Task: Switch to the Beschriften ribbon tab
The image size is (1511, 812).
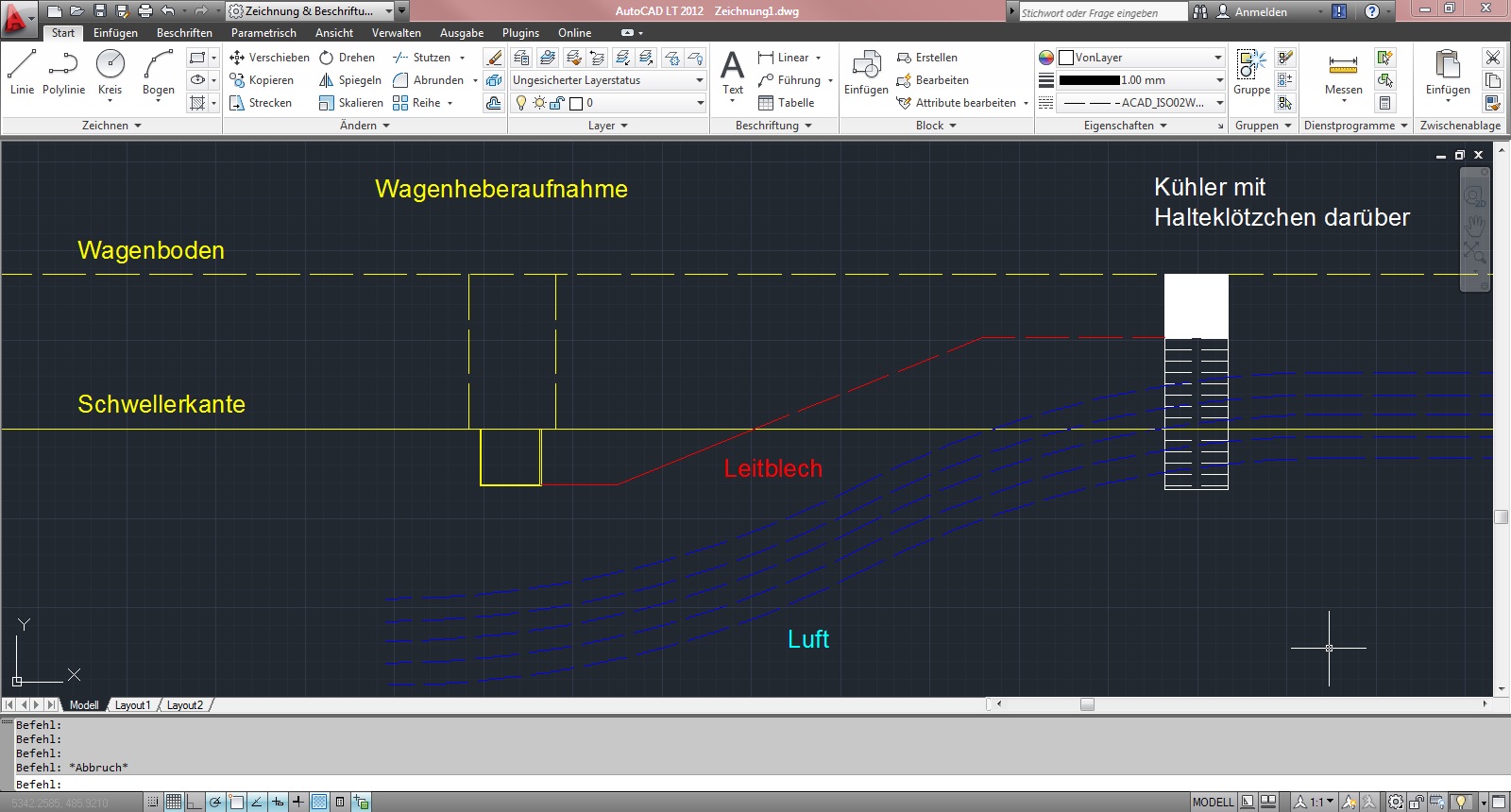Action: click(184, 33)
